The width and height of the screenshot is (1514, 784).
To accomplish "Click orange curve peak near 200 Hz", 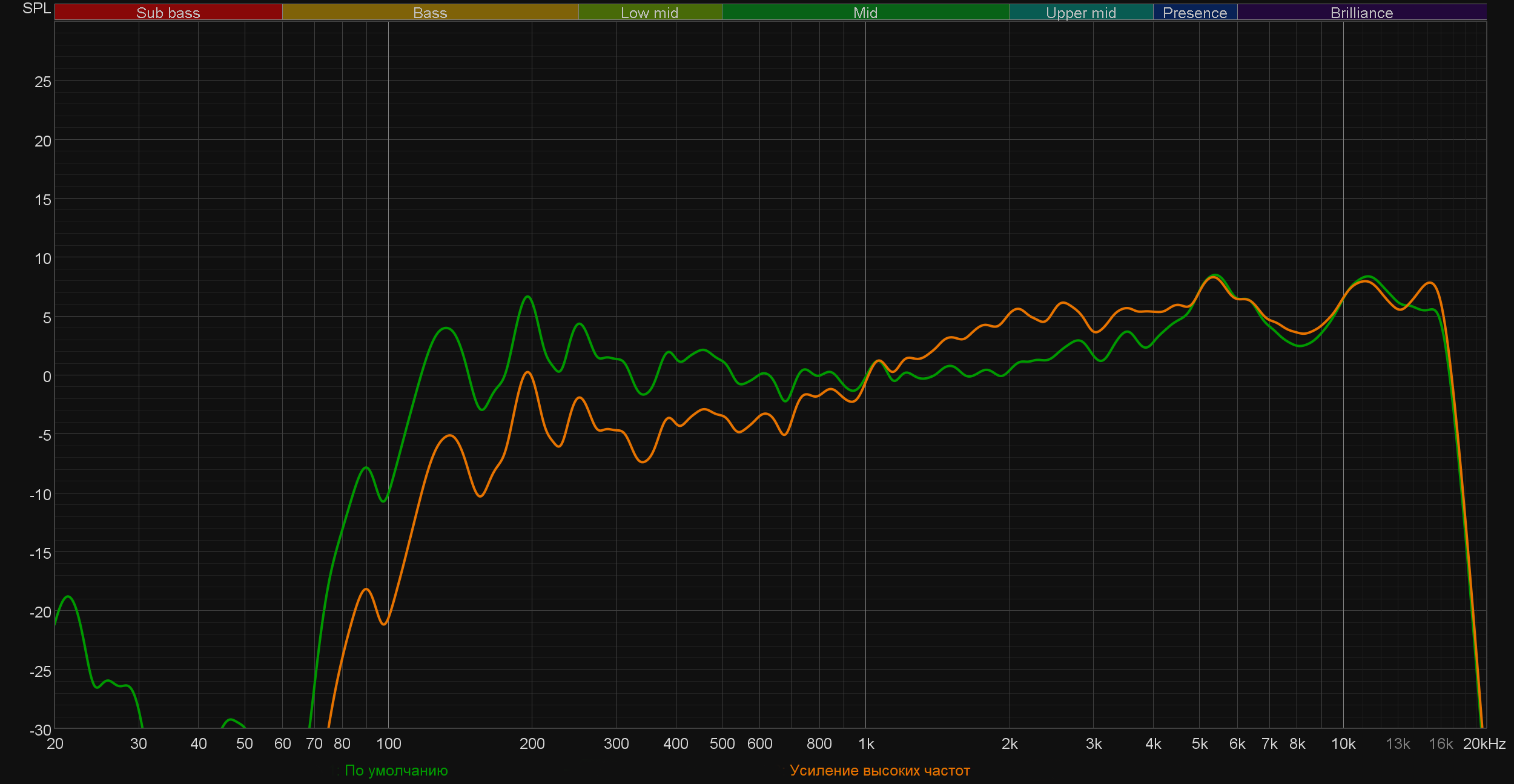I will 527,372.
